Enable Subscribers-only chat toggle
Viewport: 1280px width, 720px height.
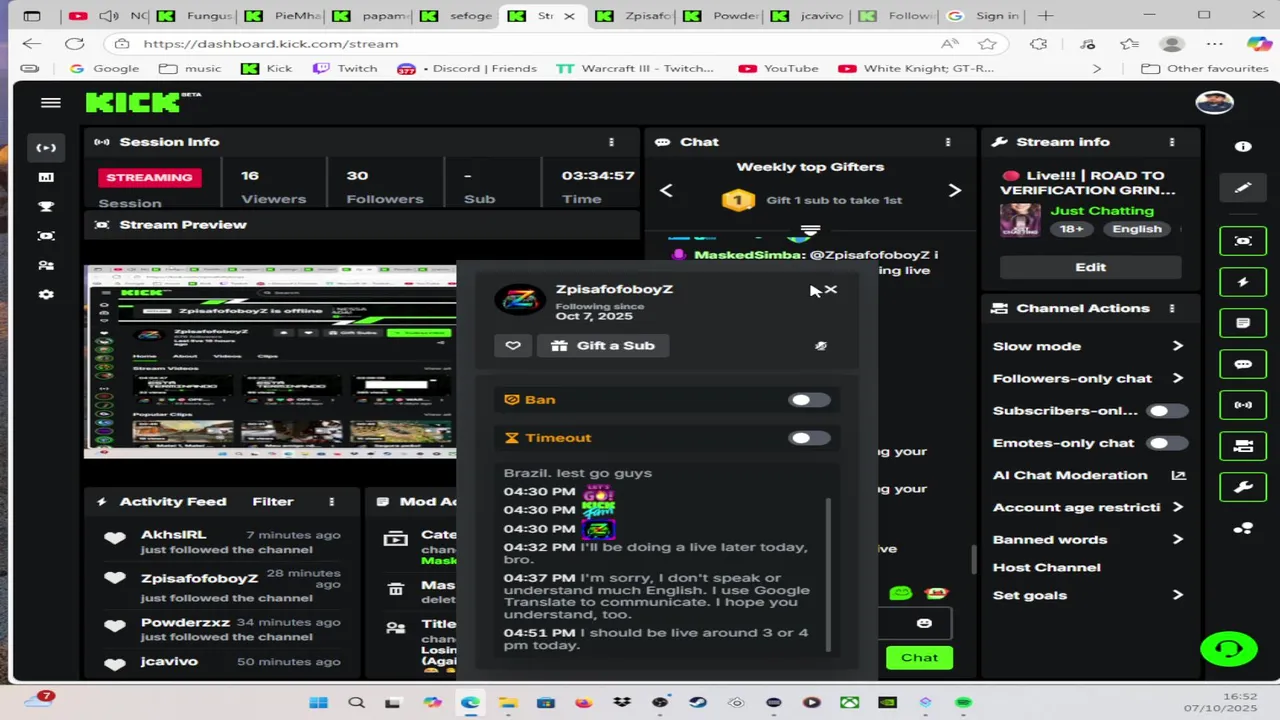coord(1166,411)
